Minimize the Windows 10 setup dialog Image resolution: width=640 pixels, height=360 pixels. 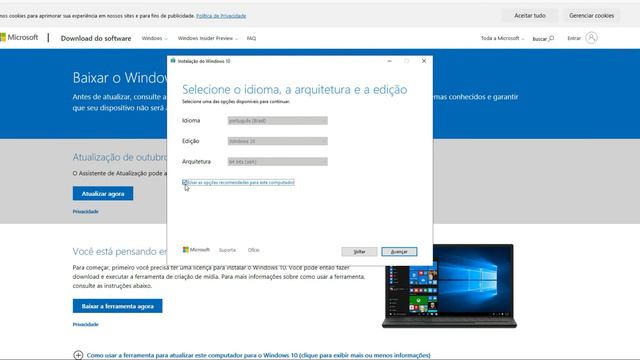click(389, 61)
